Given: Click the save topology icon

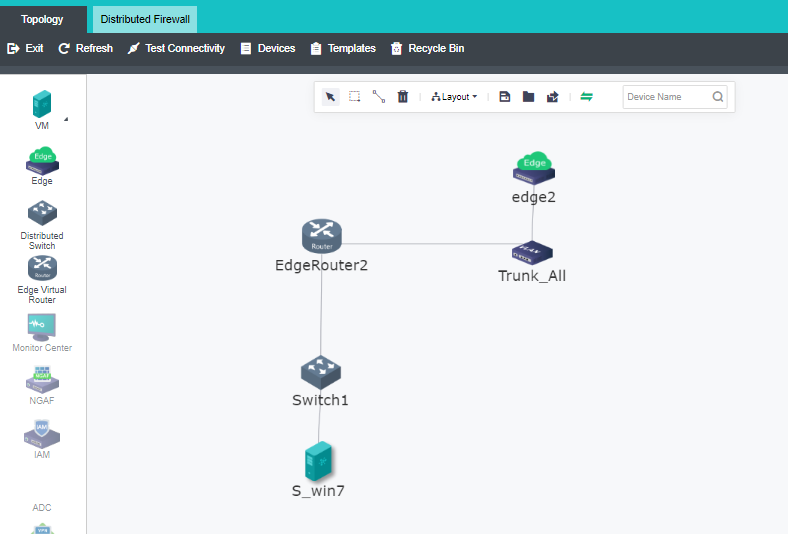Looking at the screenshot, I should [x=505, y=97].
